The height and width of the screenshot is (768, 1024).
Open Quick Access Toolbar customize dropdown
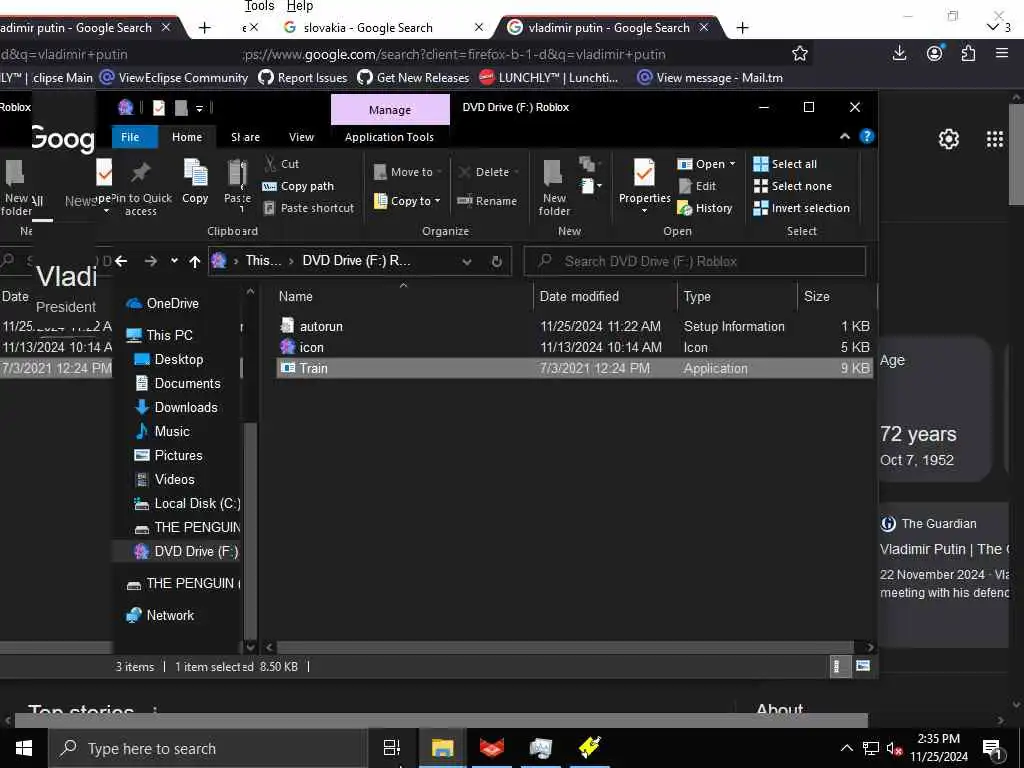pos(199,108)
